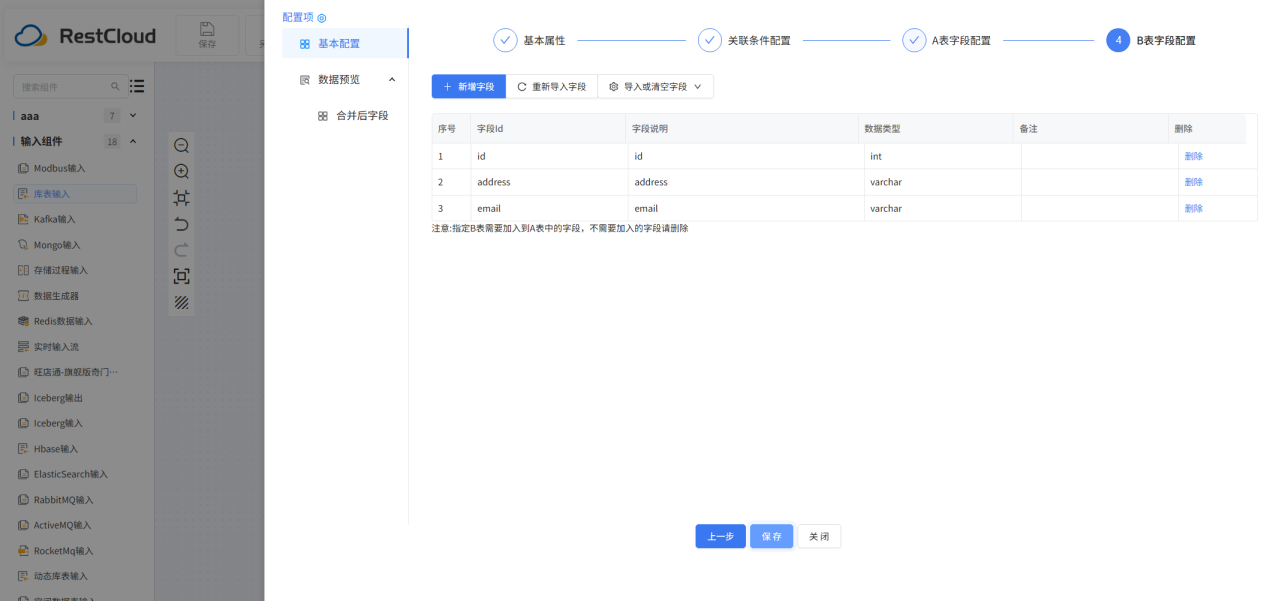This screenshot has width=1267, height=601.
Task: Click the 保存 button at dialog bottom
Action: [772, 537]
